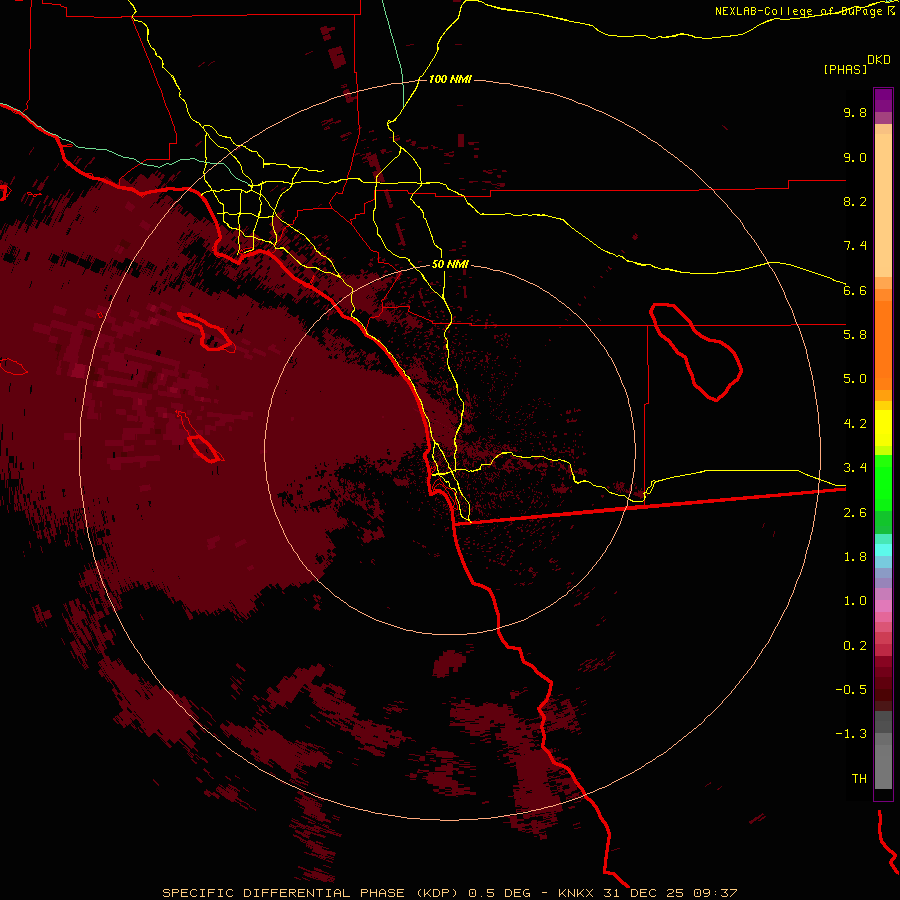The width and height of the screenshot is (900, 900).
Task: Click the 0.5 DEG elevation text in the caption
Action: (x=499, y=893)
